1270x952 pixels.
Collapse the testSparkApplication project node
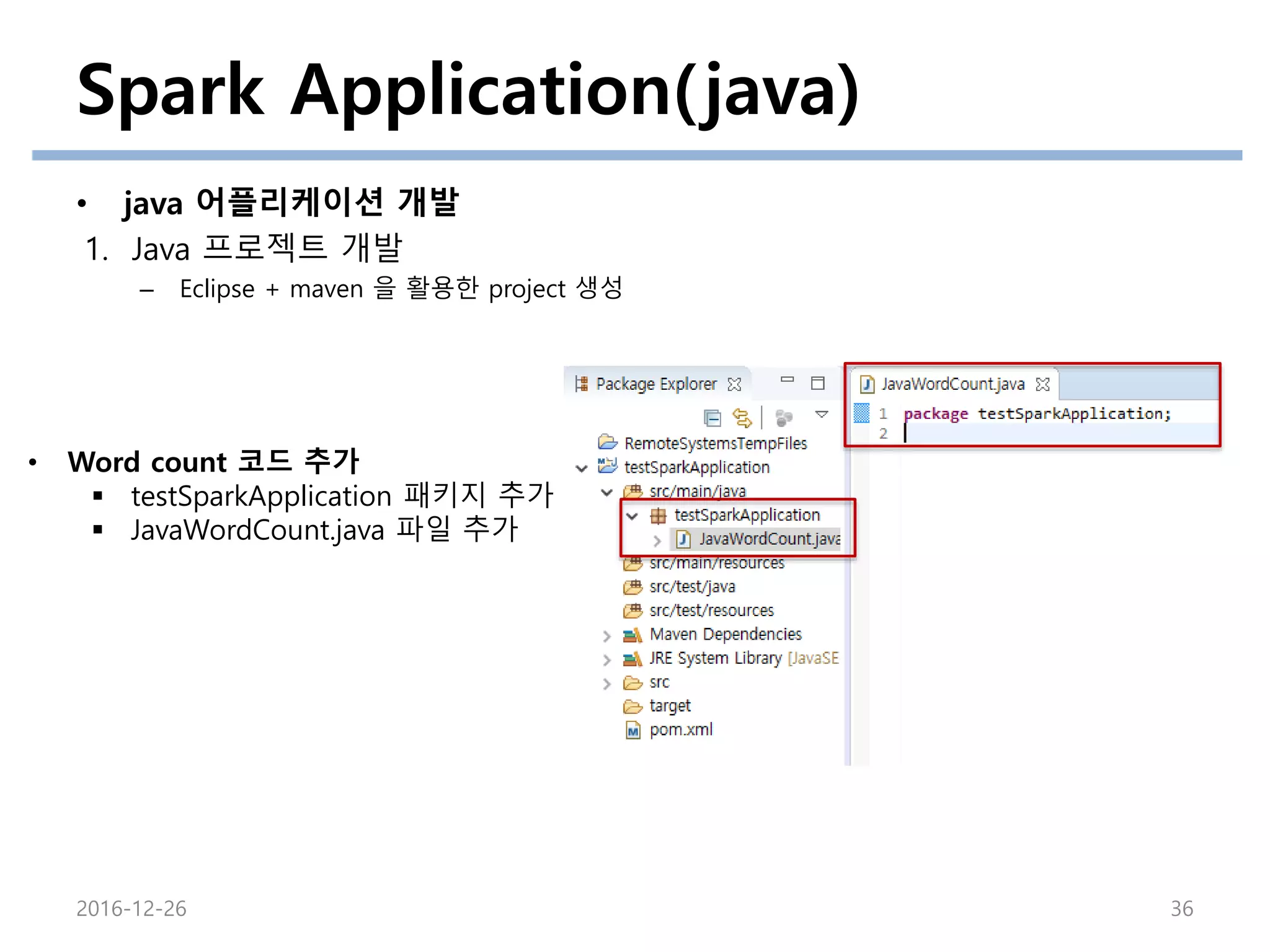click(582, 469)
